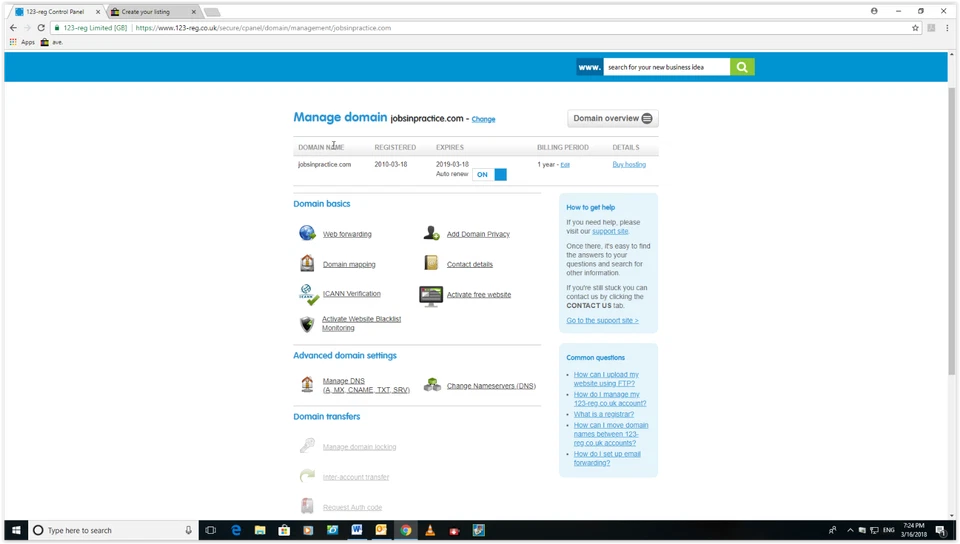This screenshot has width=960, height=544.
Task: Open Web forwarding link
Action: [347, 234]
